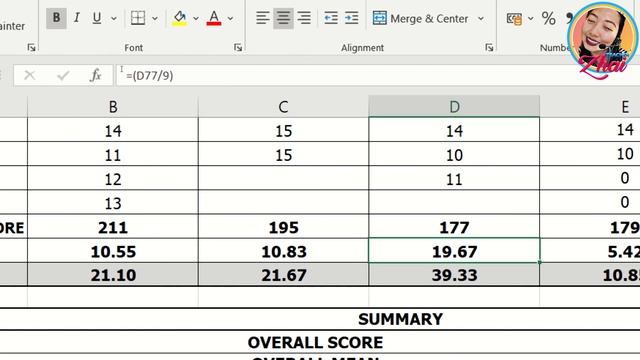This screenshot has height=360, width=640.
Task: Apply yellow fill color
Action: click(x=180, y=18)
